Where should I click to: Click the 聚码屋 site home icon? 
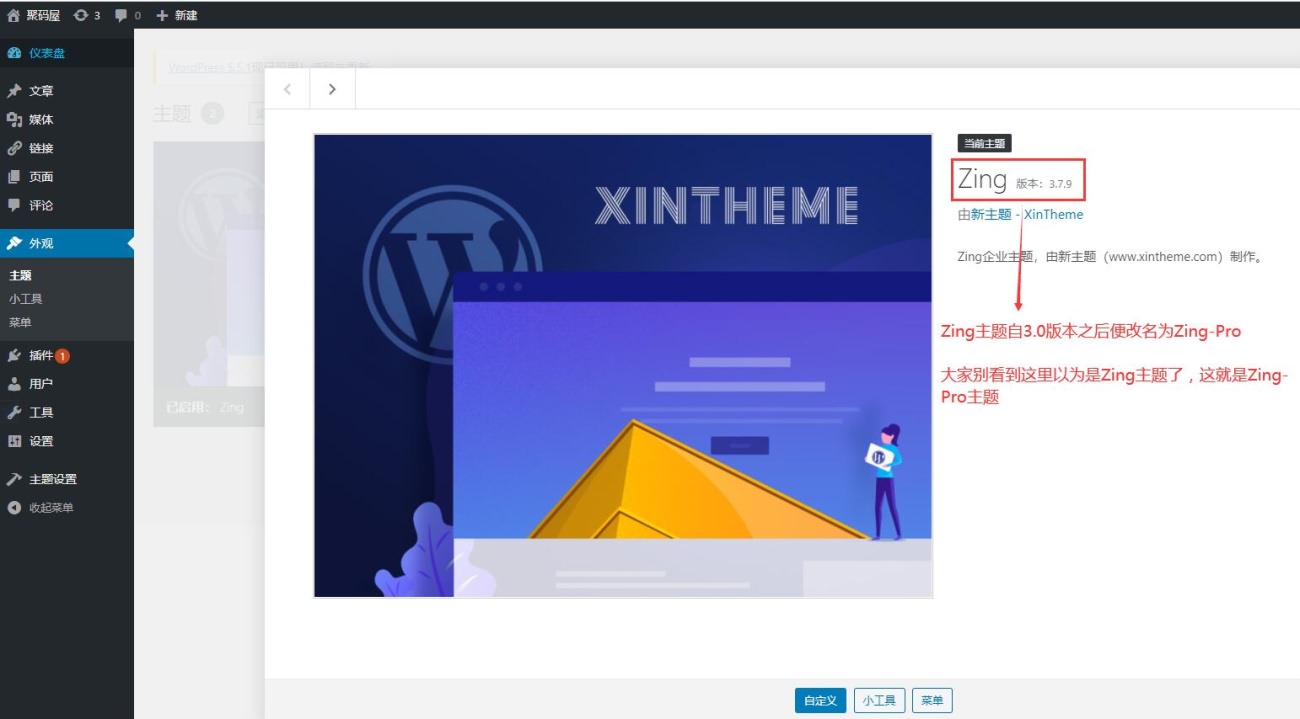pos(14,15)
